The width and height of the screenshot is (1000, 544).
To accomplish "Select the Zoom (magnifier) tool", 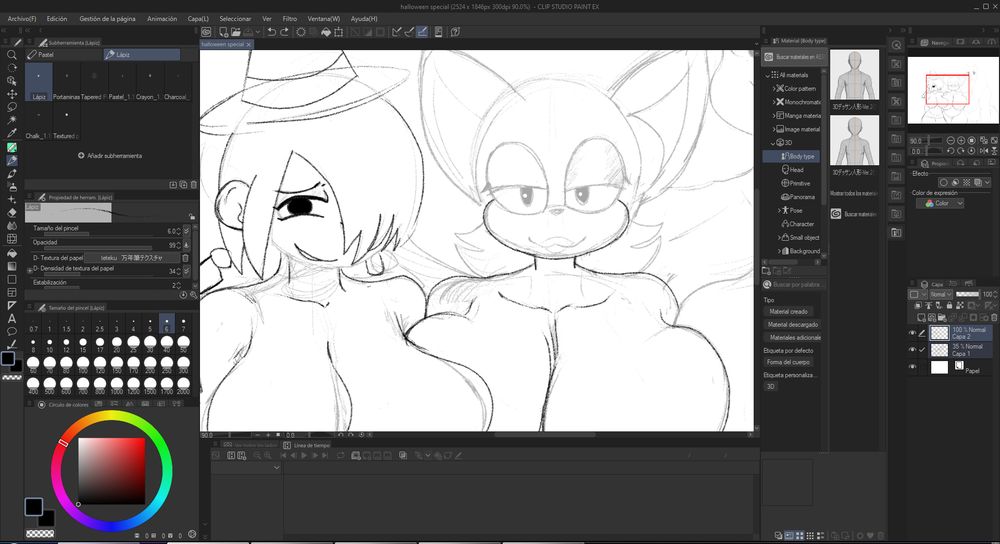I will tap(11, 55).
